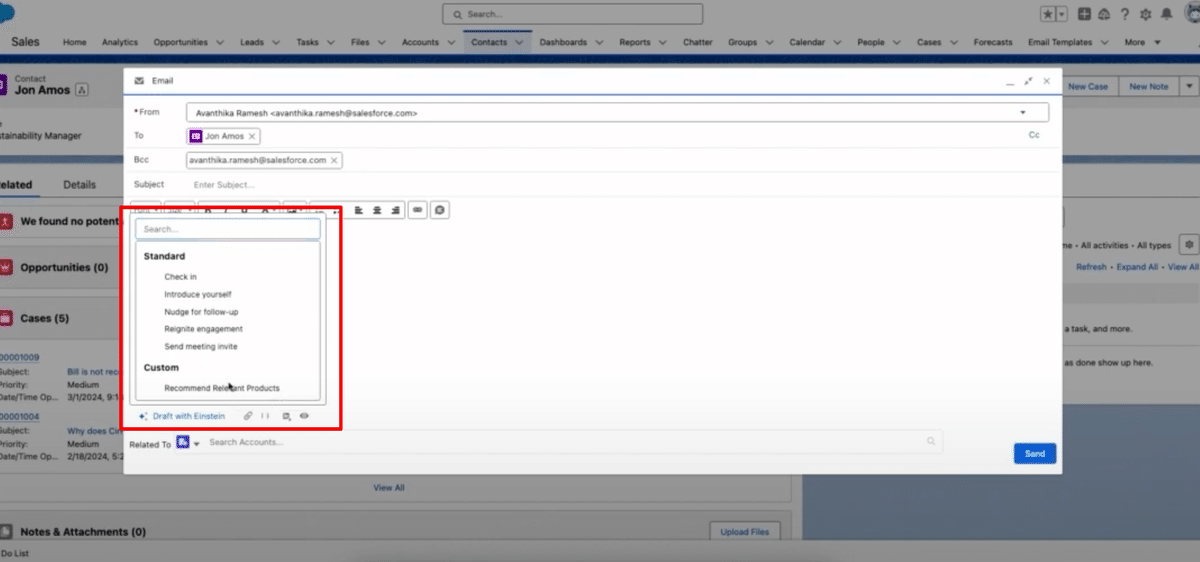
Task: Expand the Tasks tab chevron
Action: (x=331, y=43)
